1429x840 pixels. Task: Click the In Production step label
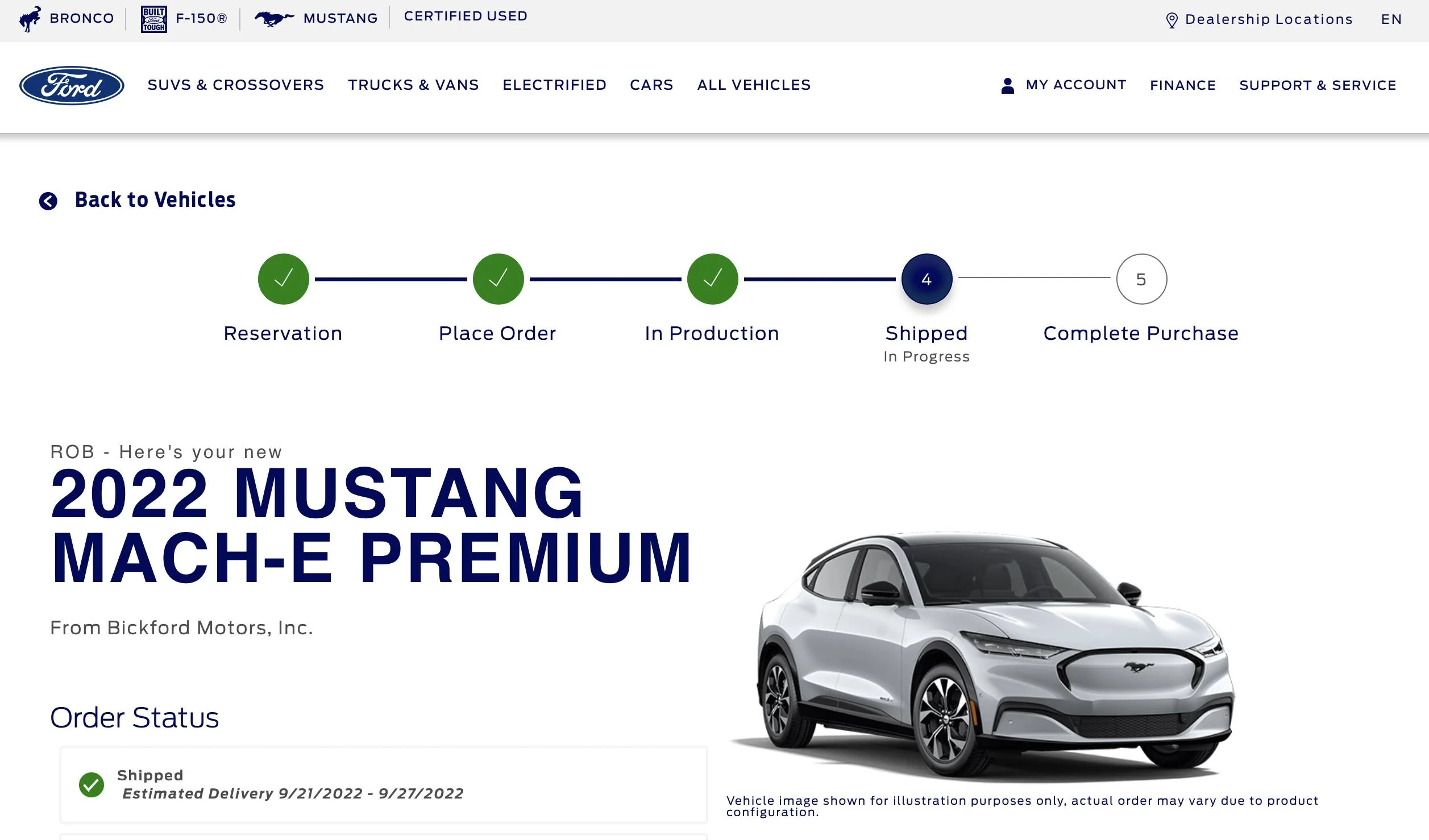[x=712, y=333]
